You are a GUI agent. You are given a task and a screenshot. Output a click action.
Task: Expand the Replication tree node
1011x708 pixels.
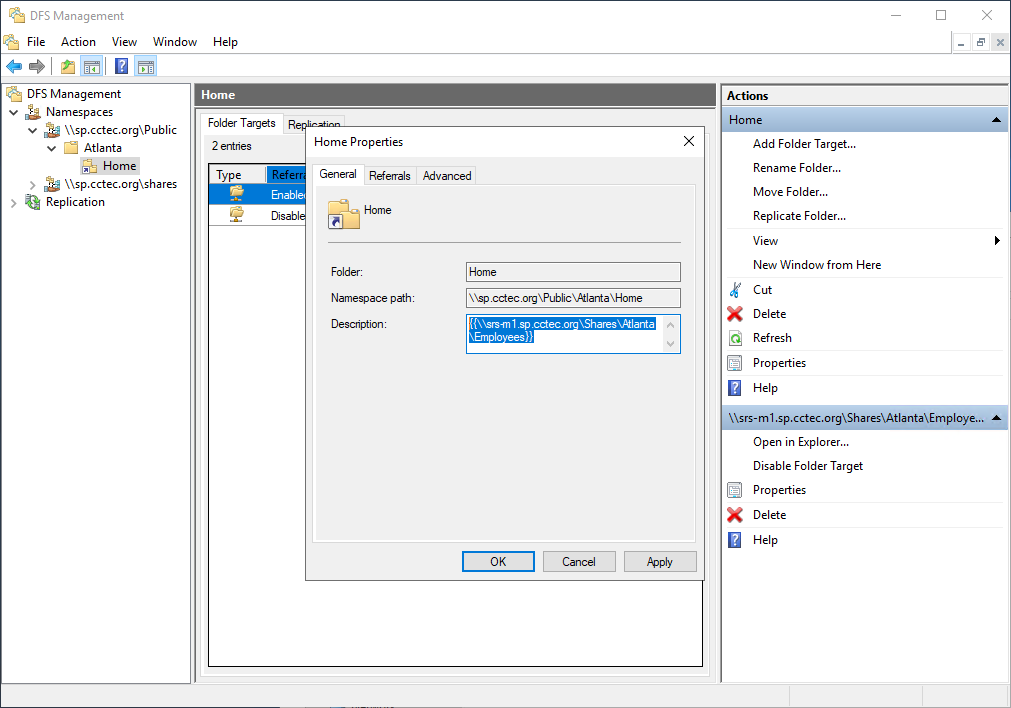14,202
